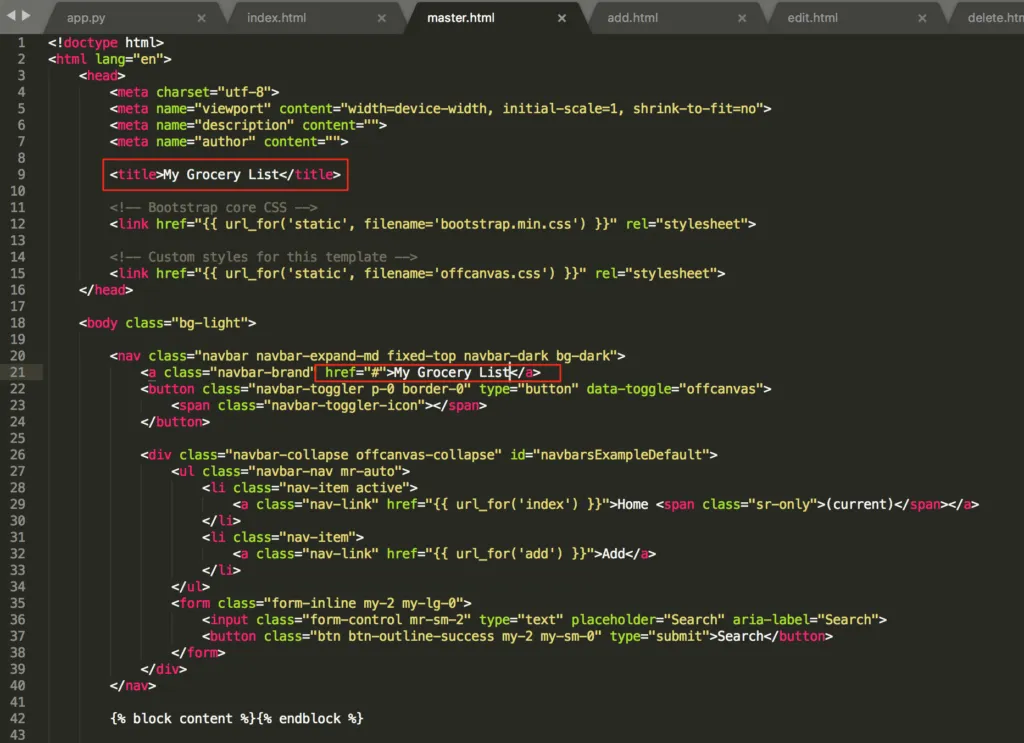Go to the next tab with right arrow
This screenshot has height=743, width=1024.
click(26, 15)
